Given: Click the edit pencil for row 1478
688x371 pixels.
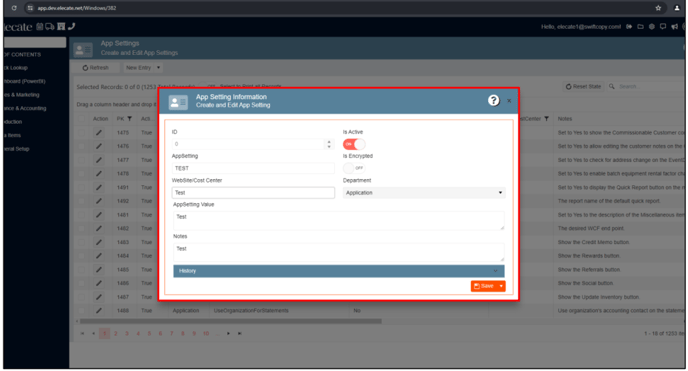Looking at the screenshot, I should [99, 174].
